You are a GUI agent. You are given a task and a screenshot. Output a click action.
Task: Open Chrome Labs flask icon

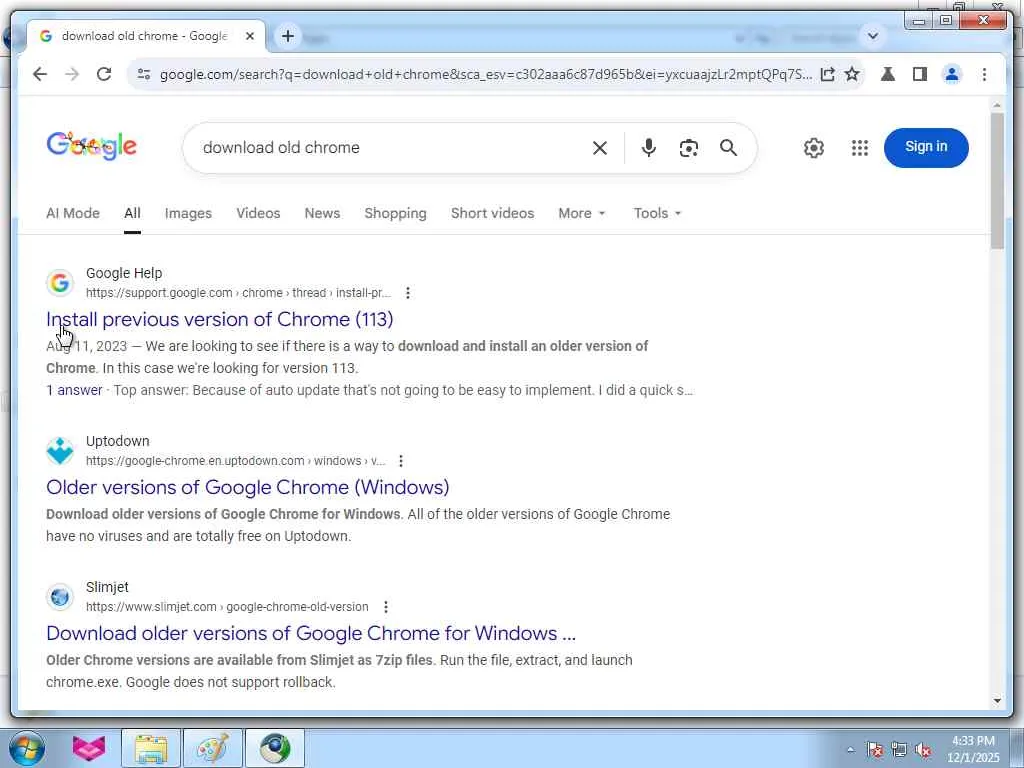click(888, 74)
